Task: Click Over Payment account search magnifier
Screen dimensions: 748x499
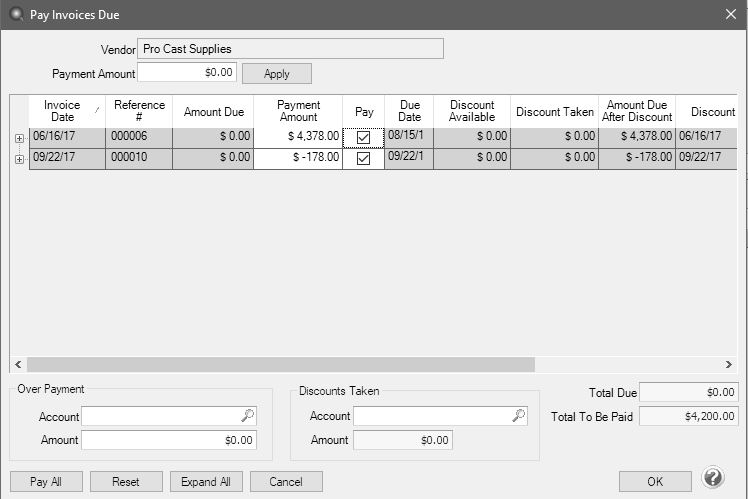Action: coord(248,416)
